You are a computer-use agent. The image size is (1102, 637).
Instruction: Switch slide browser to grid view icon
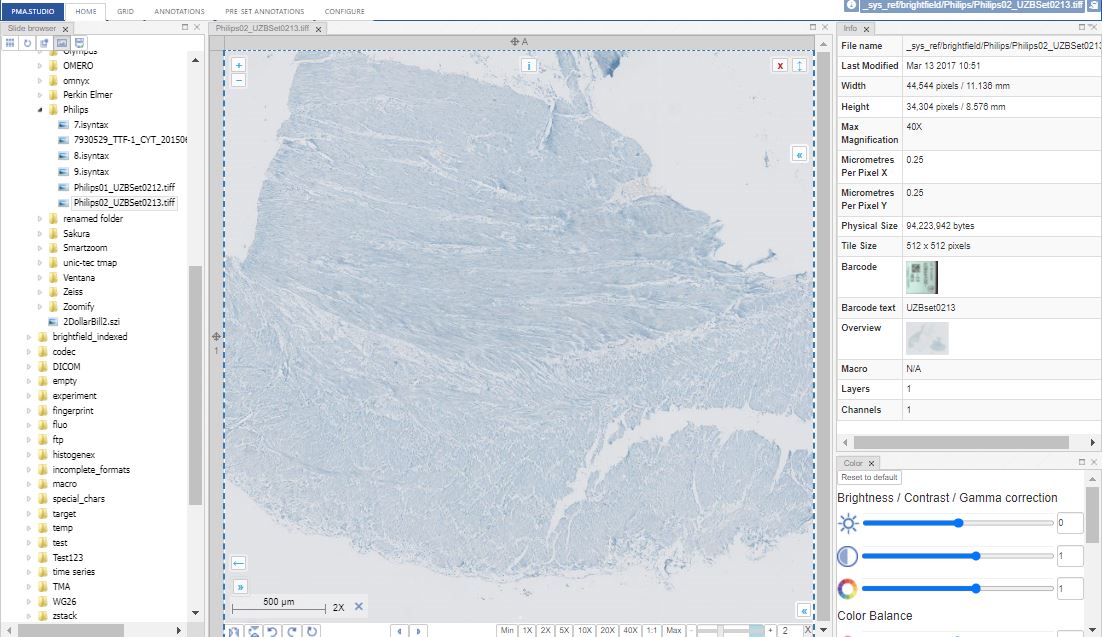(x=11, y=43)
